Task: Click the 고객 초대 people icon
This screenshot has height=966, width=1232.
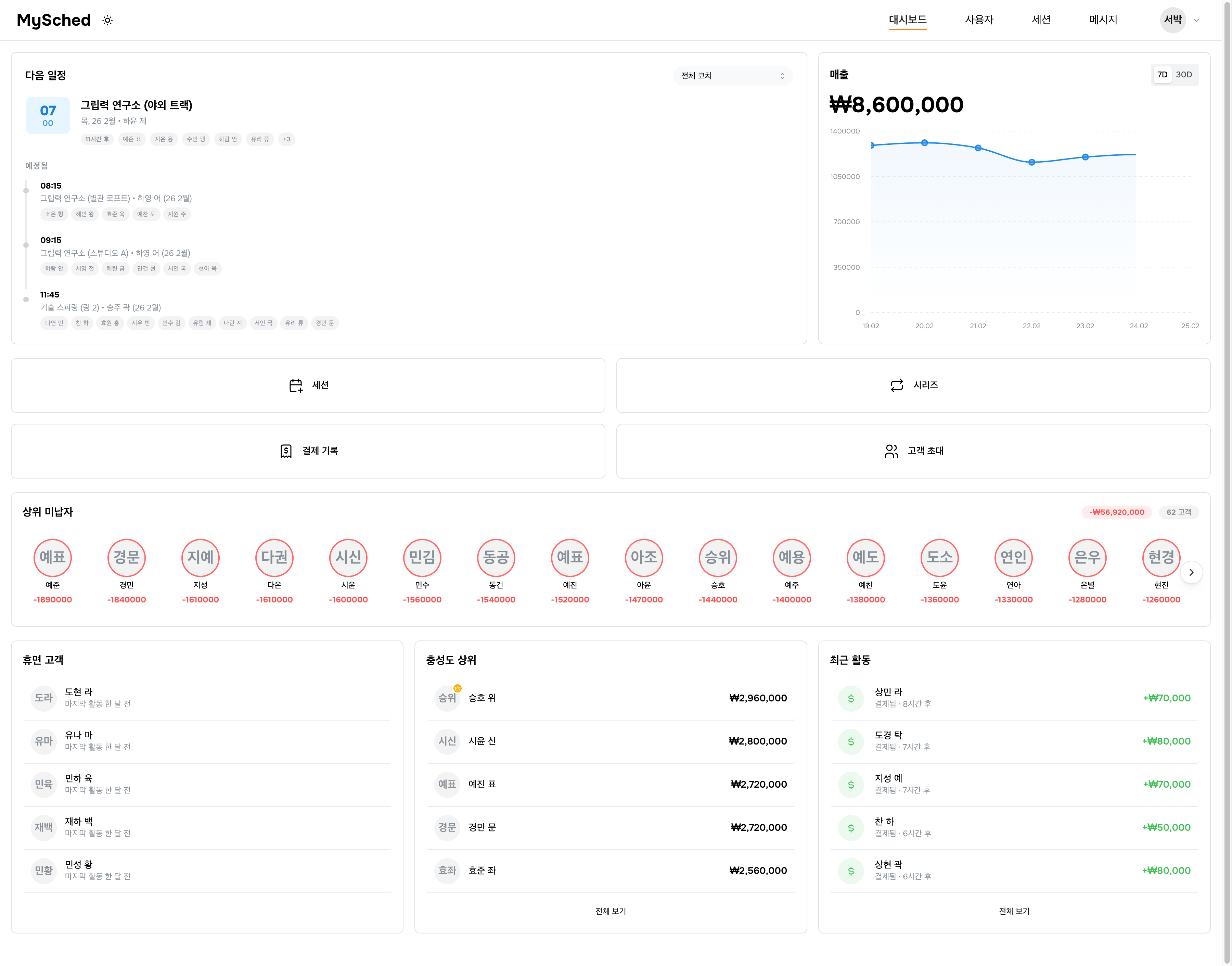Action: 891,451
